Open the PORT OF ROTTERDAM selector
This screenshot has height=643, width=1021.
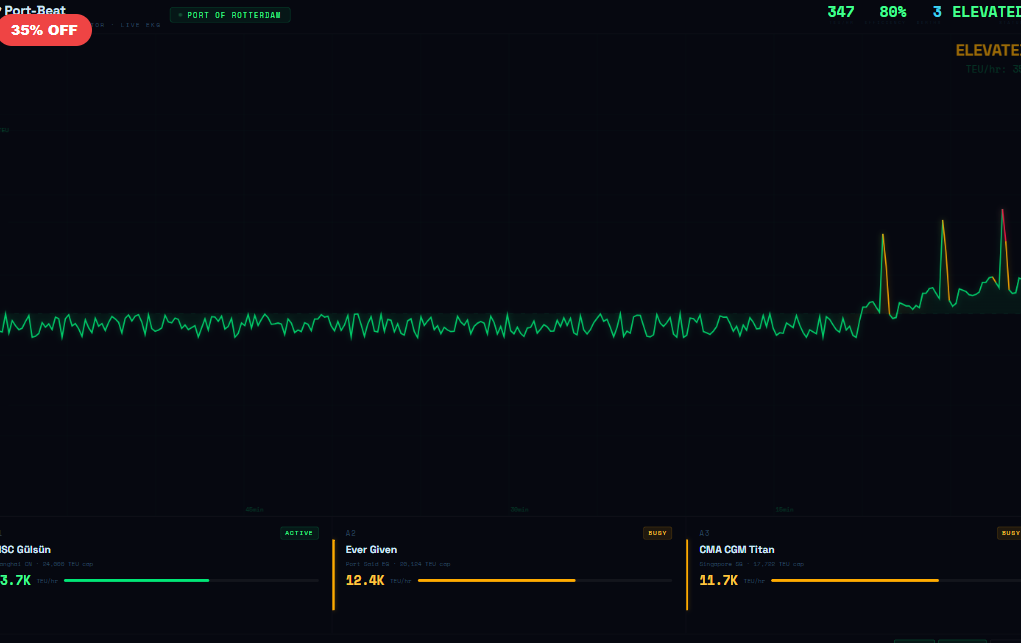230,14
